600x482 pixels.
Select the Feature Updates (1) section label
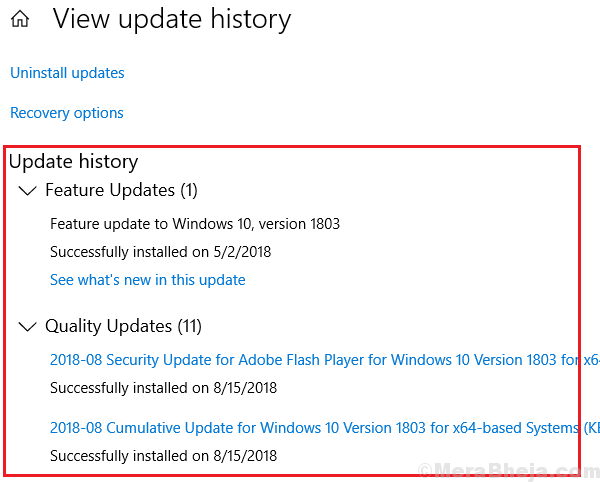tap(121, 190)
